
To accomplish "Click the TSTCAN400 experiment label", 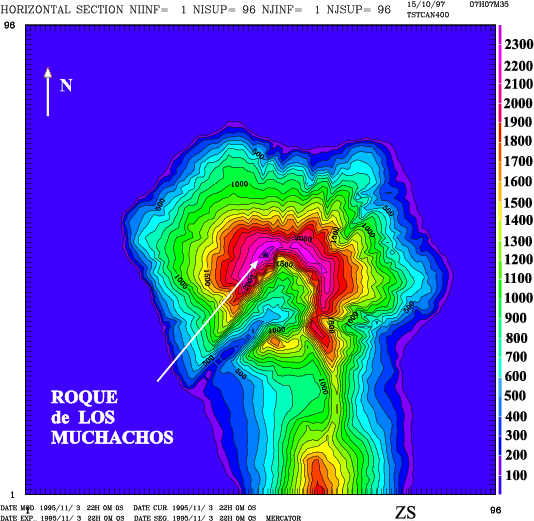I will pyautogui.click(x=428, y=15).
